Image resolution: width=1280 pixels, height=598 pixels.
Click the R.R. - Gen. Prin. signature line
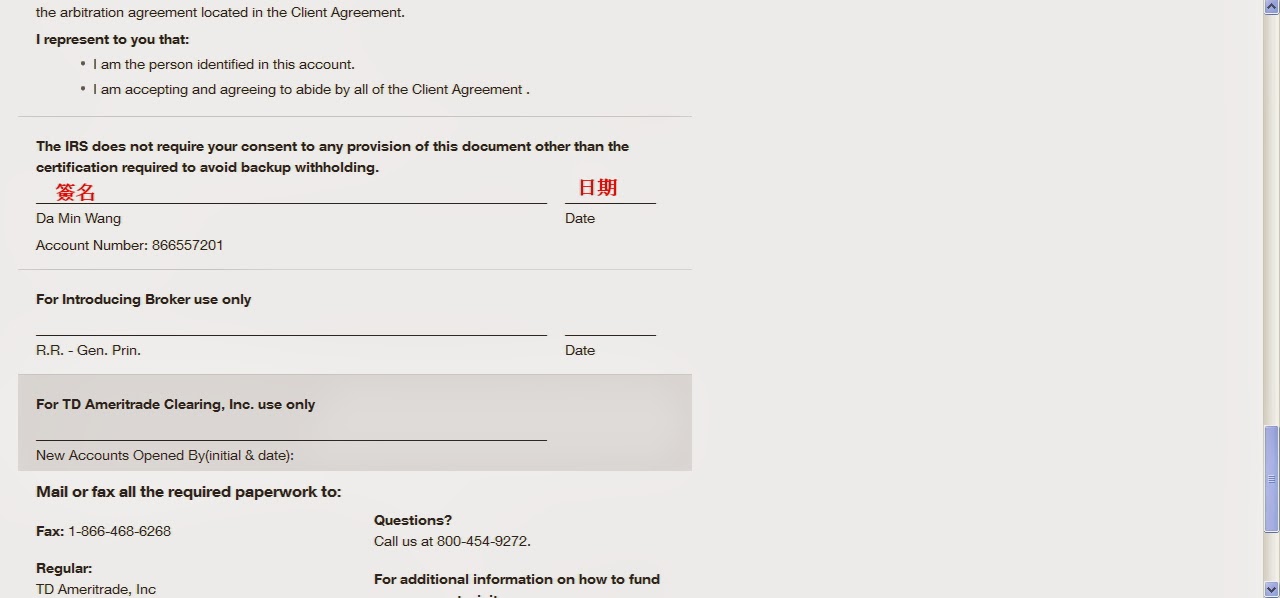click(291, 335)
